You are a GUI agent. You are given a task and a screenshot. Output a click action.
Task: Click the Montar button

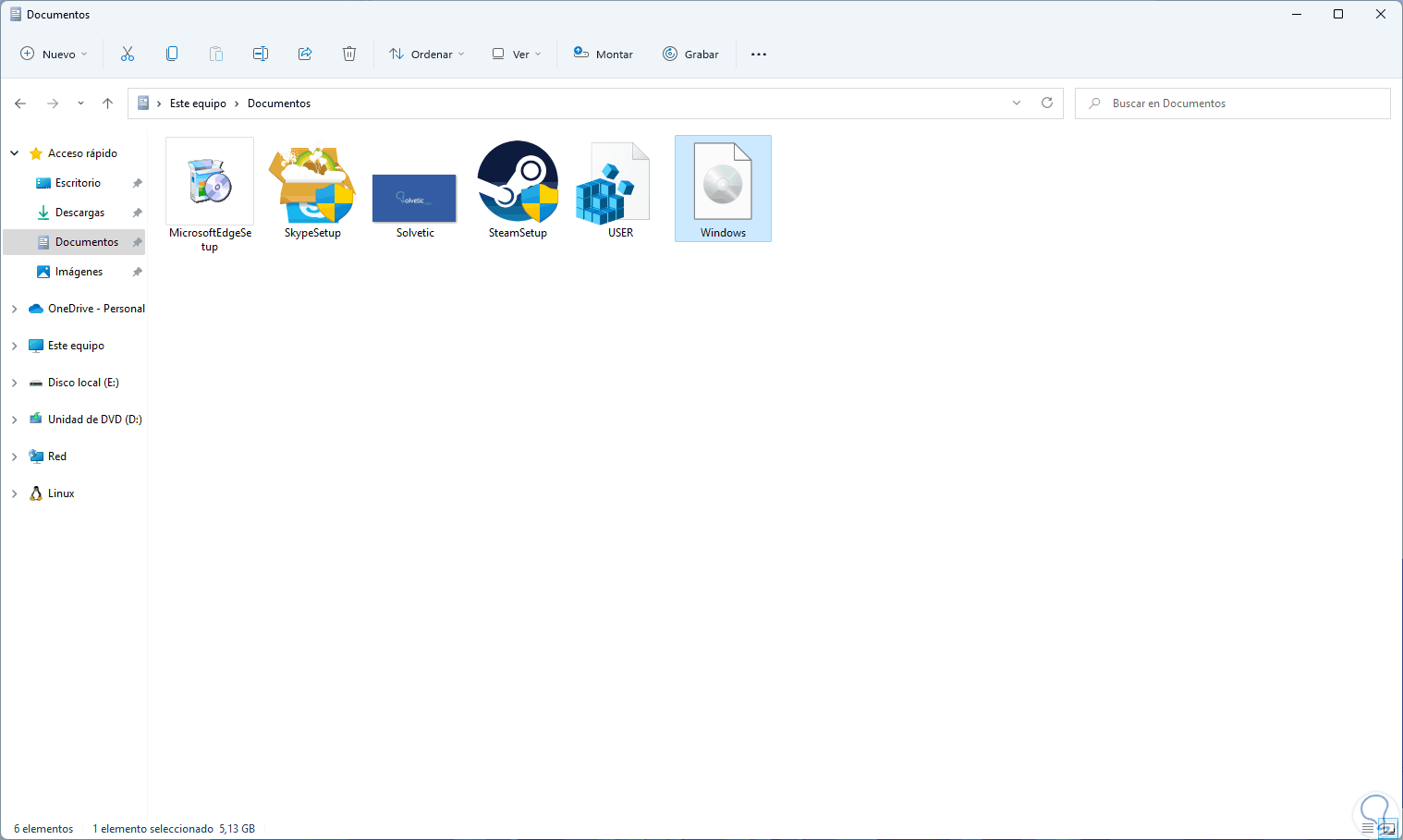(604, 55)
